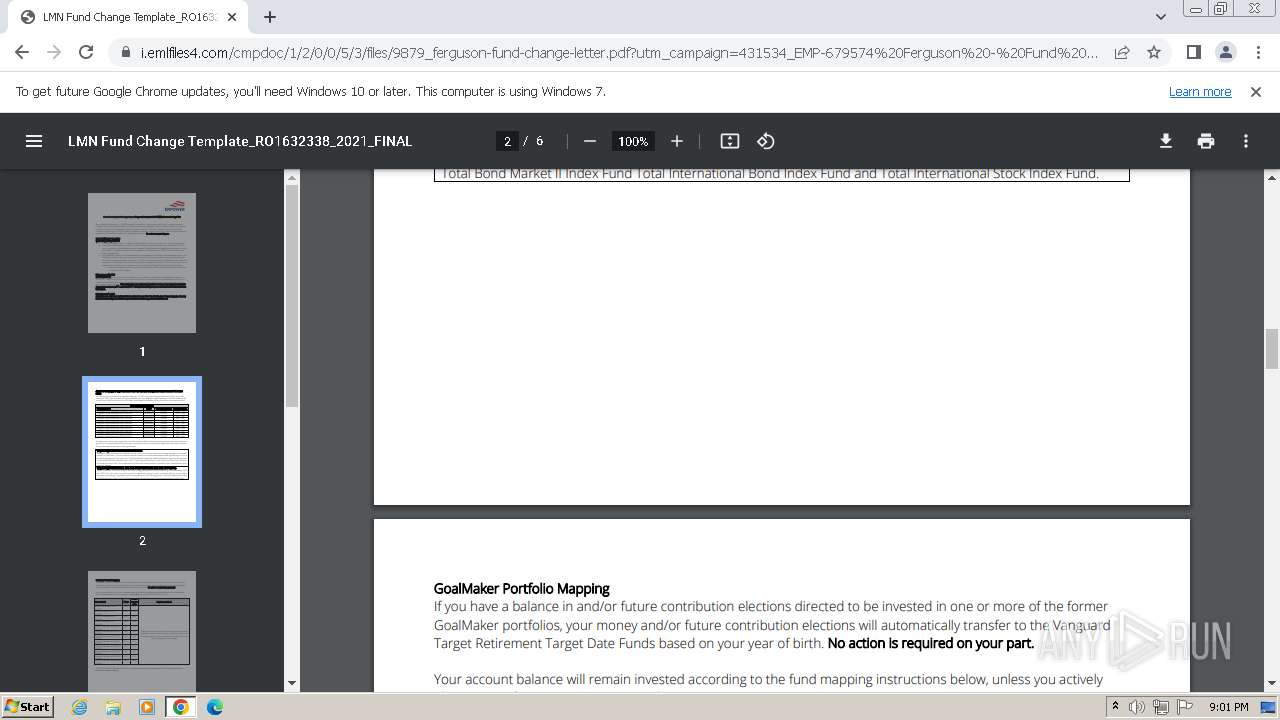Click the document title in PDF toolbar

click(240, 141)
